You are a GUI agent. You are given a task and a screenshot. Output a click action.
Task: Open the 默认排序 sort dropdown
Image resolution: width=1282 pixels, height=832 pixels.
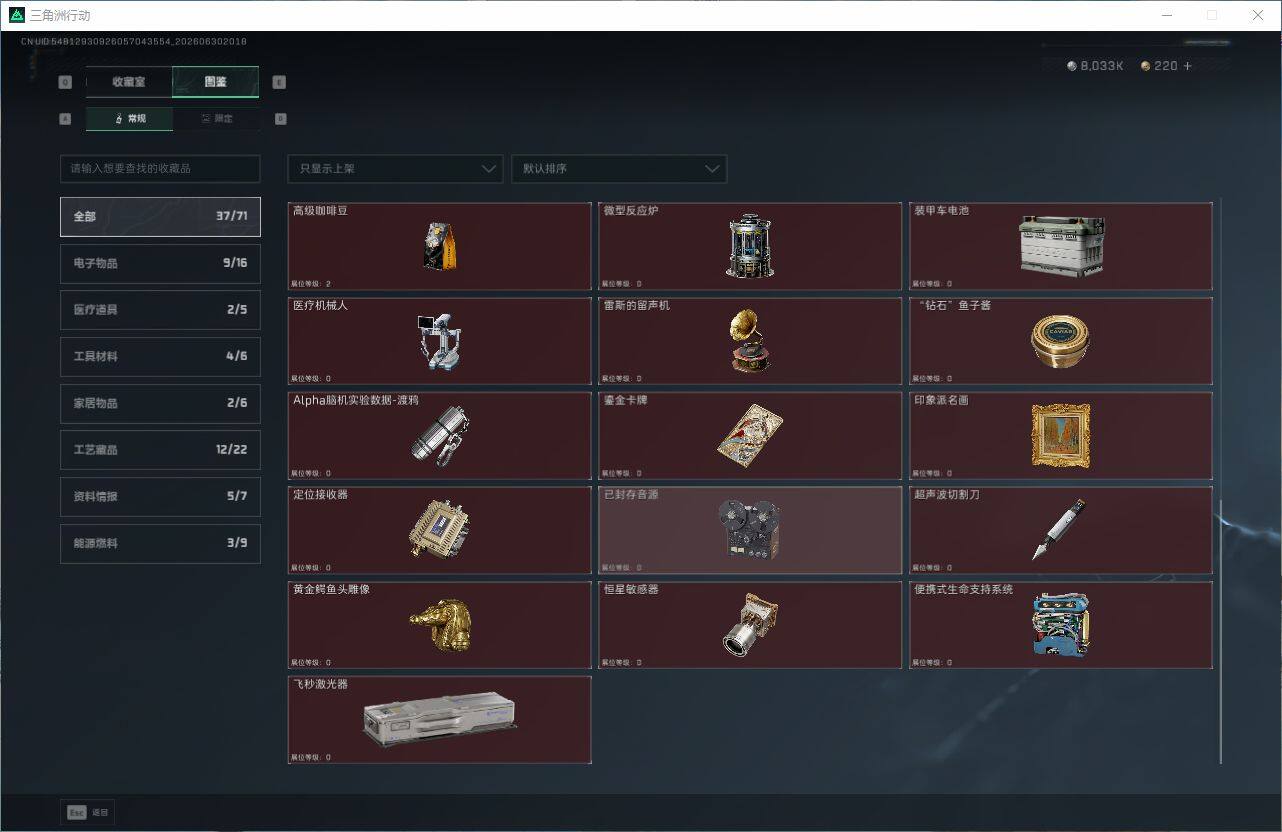[x=619, y=169]
